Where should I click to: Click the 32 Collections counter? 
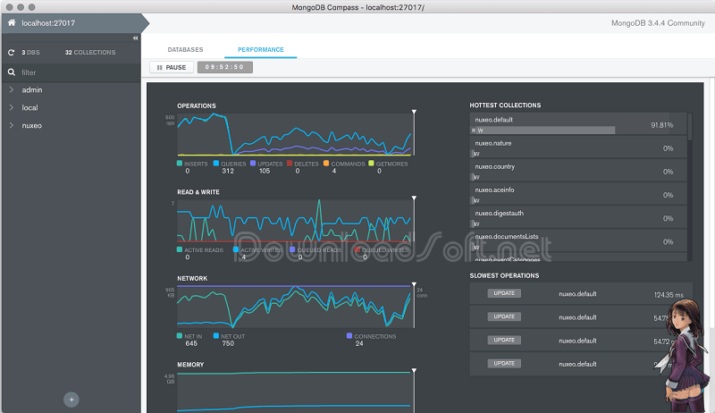pos(90,53)
